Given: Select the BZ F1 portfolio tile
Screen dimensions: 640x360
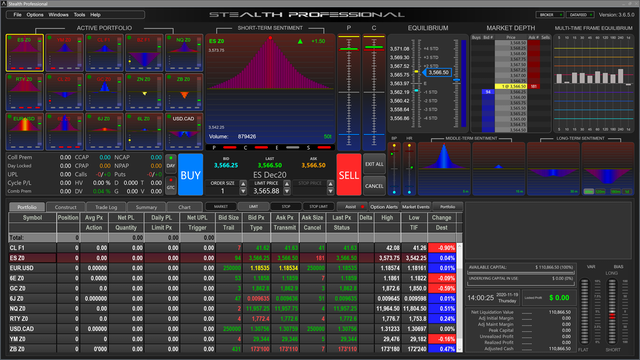Looking at the screenshot, I should tap(144, 53).
